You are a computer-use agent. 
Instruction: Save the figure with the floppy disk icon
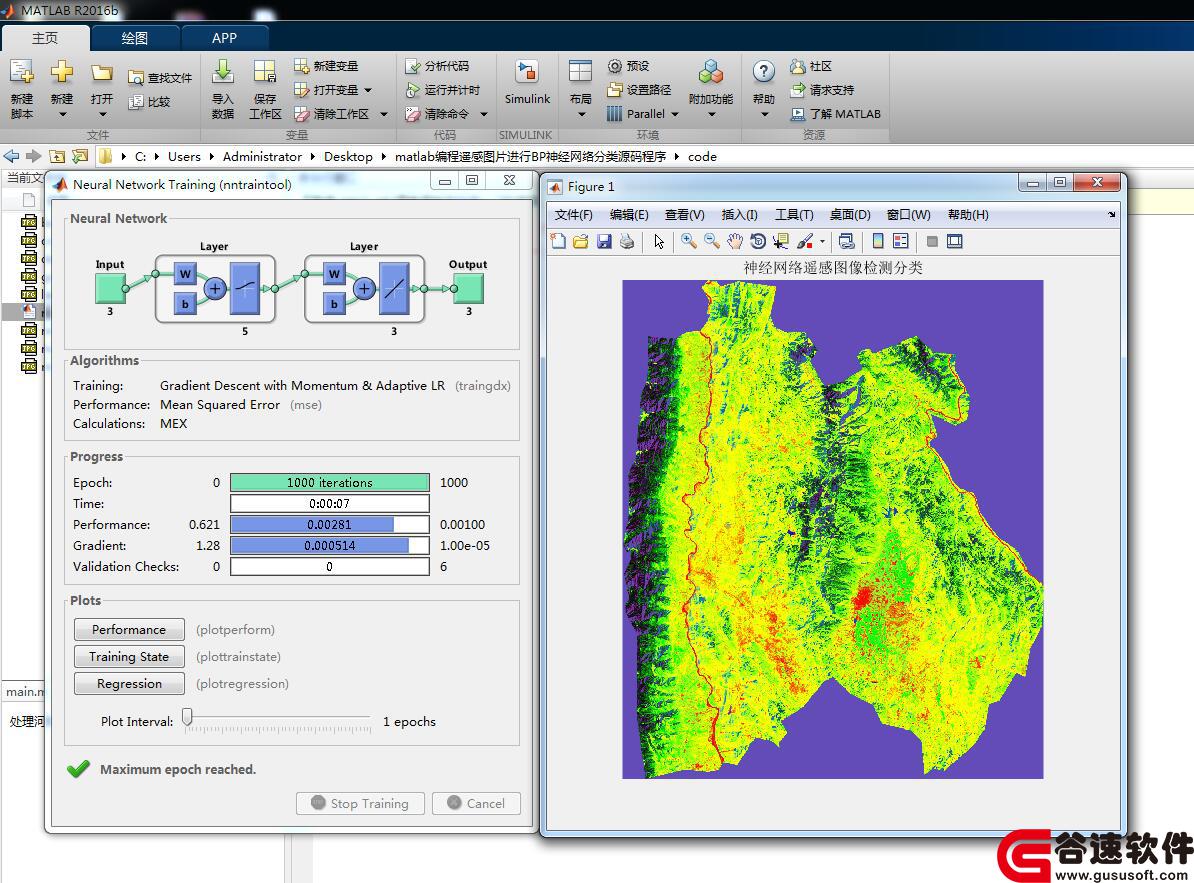[x=605, y=241]
